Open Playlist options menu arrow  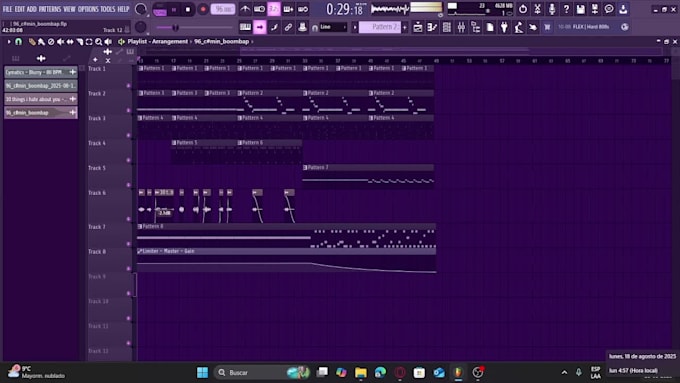point(9,42)
